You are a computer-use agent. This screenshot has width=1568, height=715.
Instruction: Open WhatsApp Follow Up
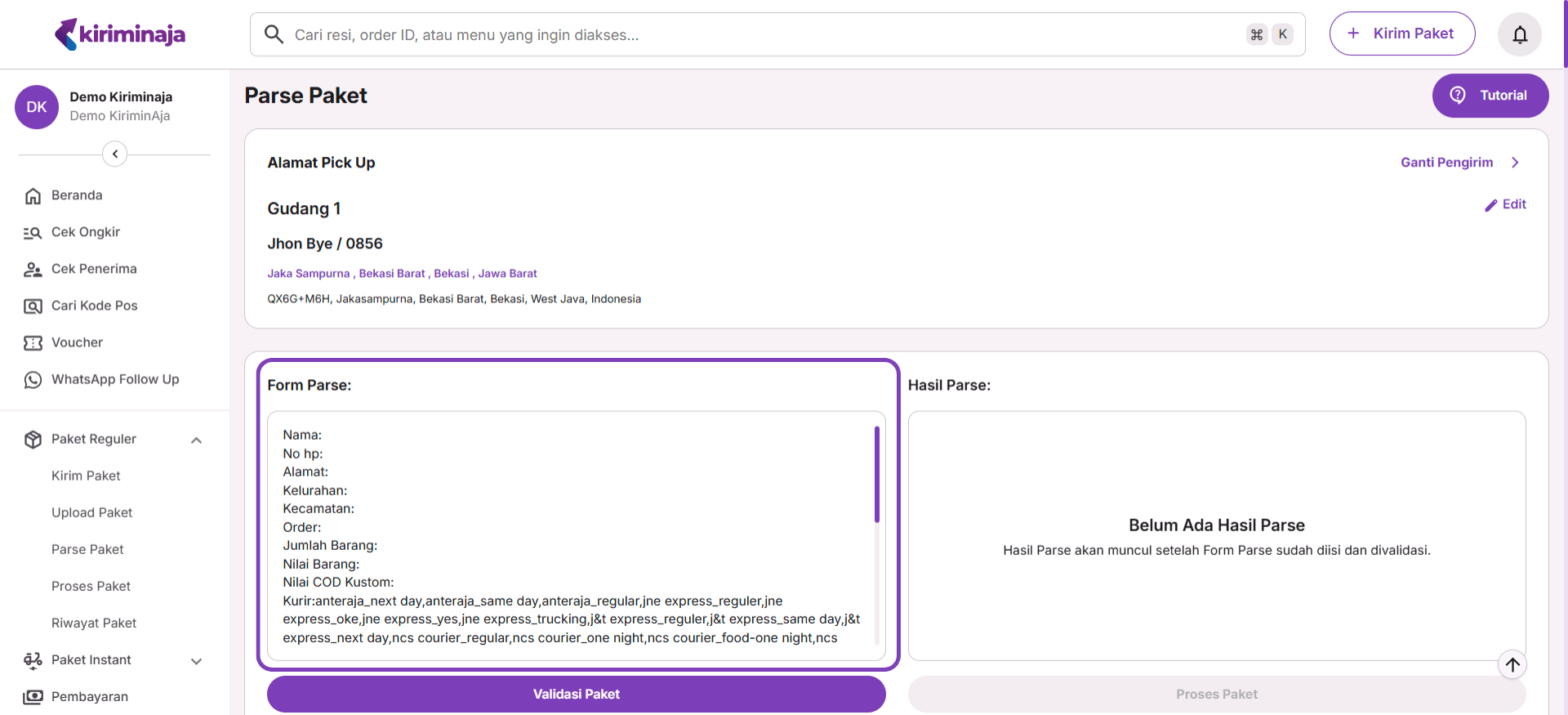114,379
